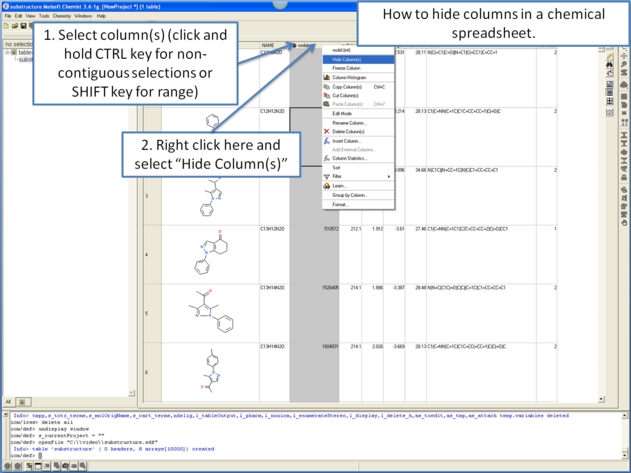
Task: Open the Chemistry menu
Action: (x=61, y=16)
